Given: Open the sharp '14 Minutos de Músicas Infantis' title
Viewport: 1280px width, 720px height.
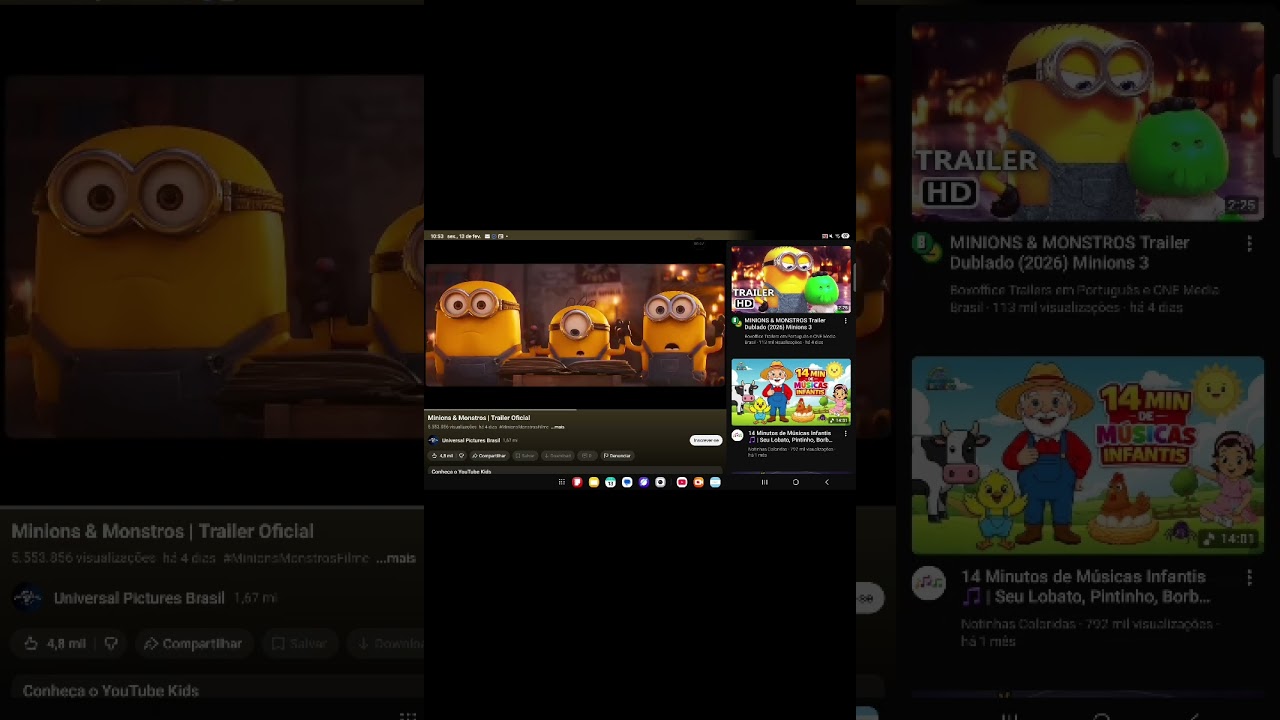Looking at the screenshot, I should [791, 436].
